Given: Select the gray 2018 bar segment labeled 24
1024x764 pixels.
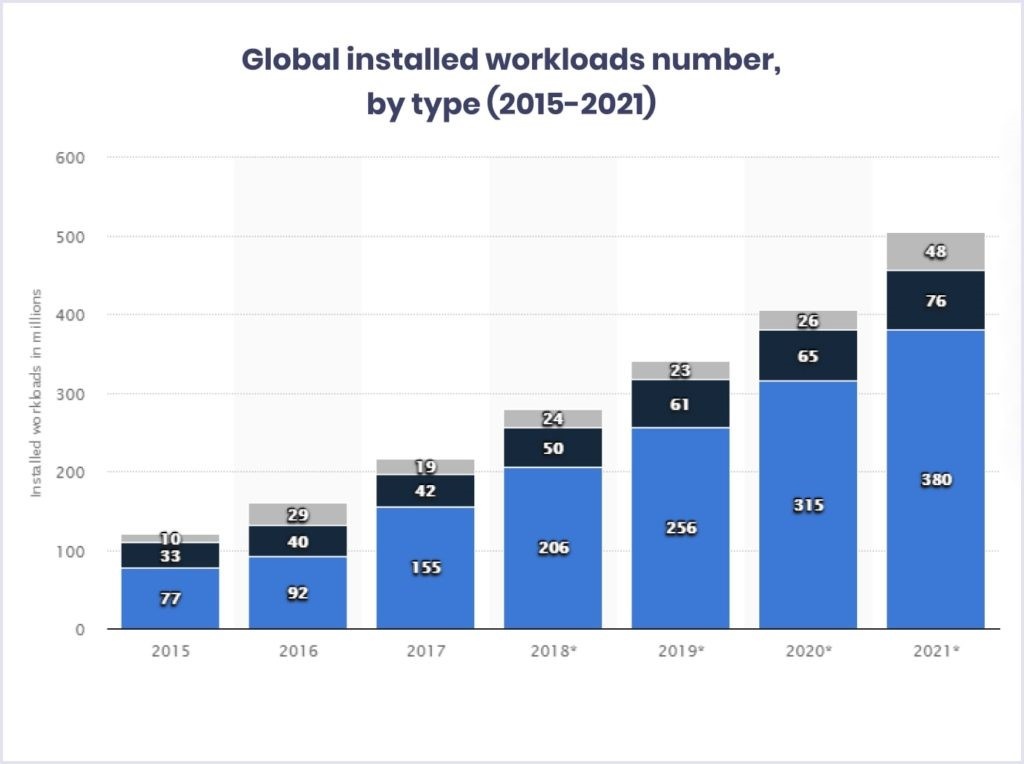Looking at the screenshot, I should (x=553, y=419).
